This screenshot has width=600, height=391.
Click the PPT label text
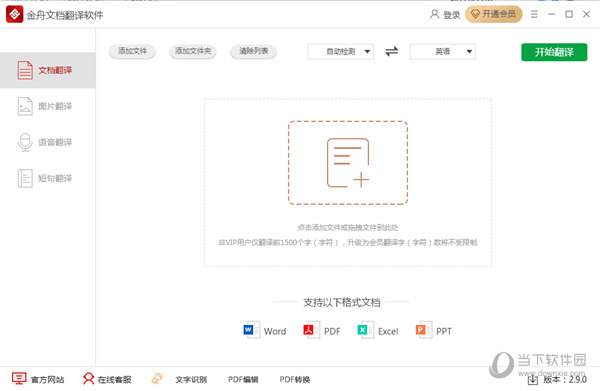click(x=444, y=331)
